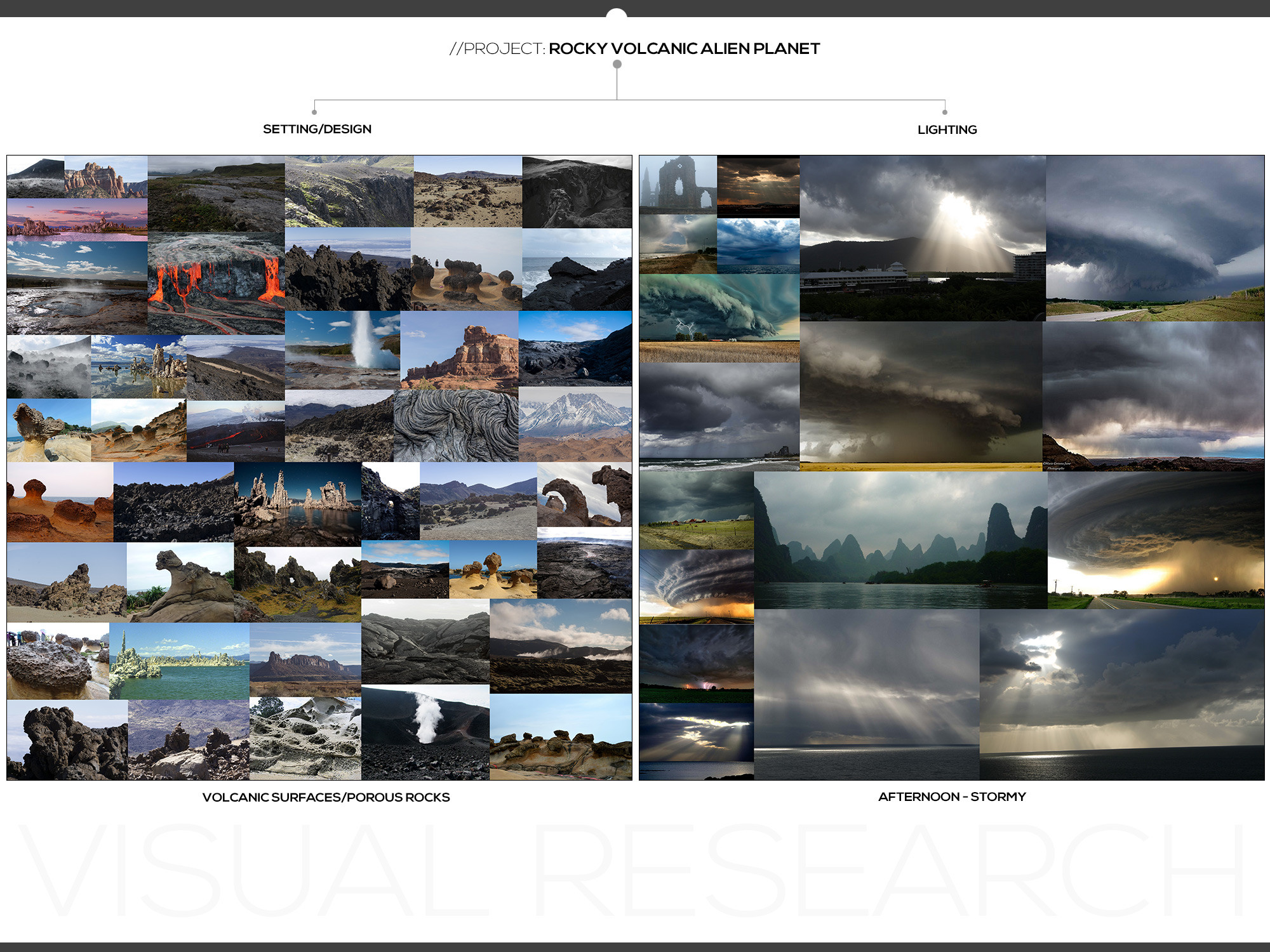This screenshot has height=952, width=1270.
Task: Select the bright sun hole over ocean photo
Action: point(1122,695)
